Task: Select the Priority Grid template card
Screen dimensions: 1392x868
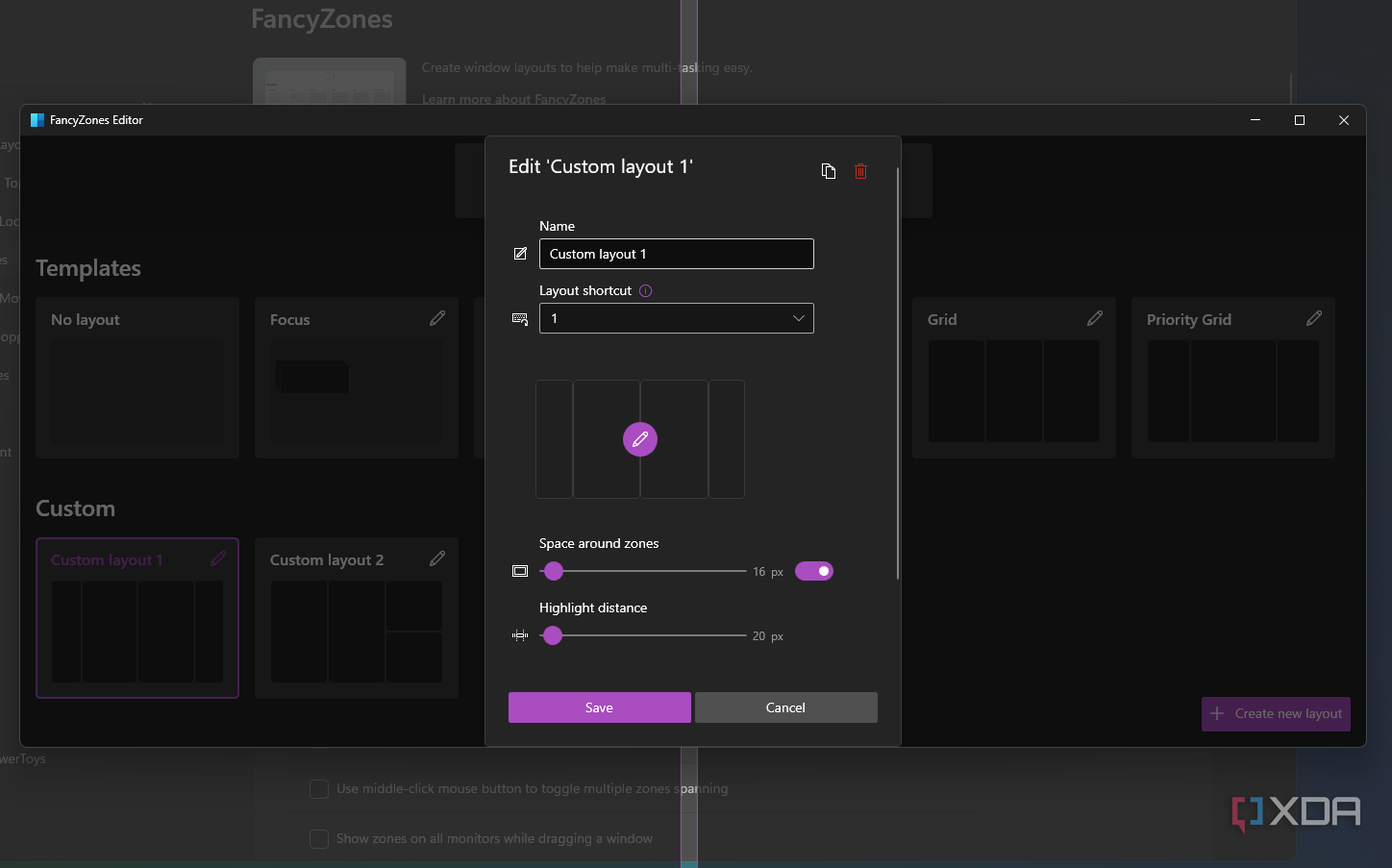Action: [1233, 378]
